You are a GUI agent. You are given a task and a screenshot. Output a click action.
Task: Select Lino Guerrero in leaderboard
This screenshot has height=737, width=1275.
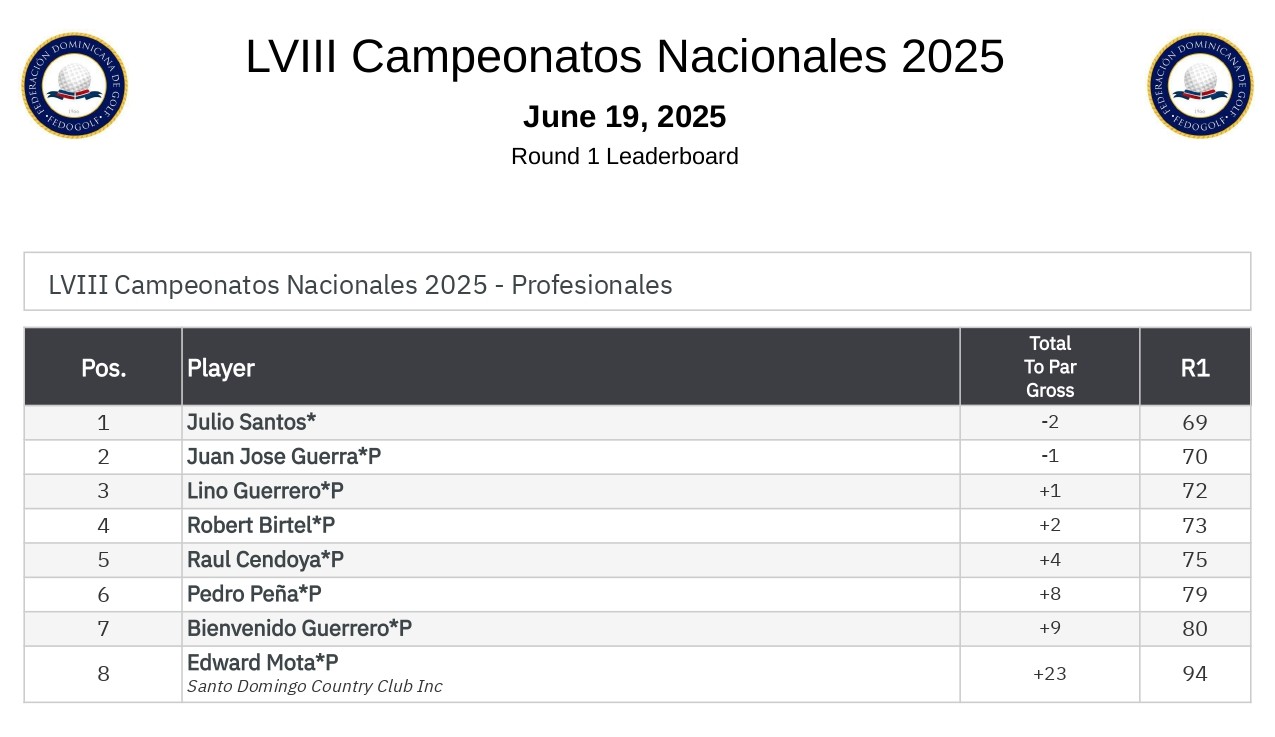pos(265,491)
